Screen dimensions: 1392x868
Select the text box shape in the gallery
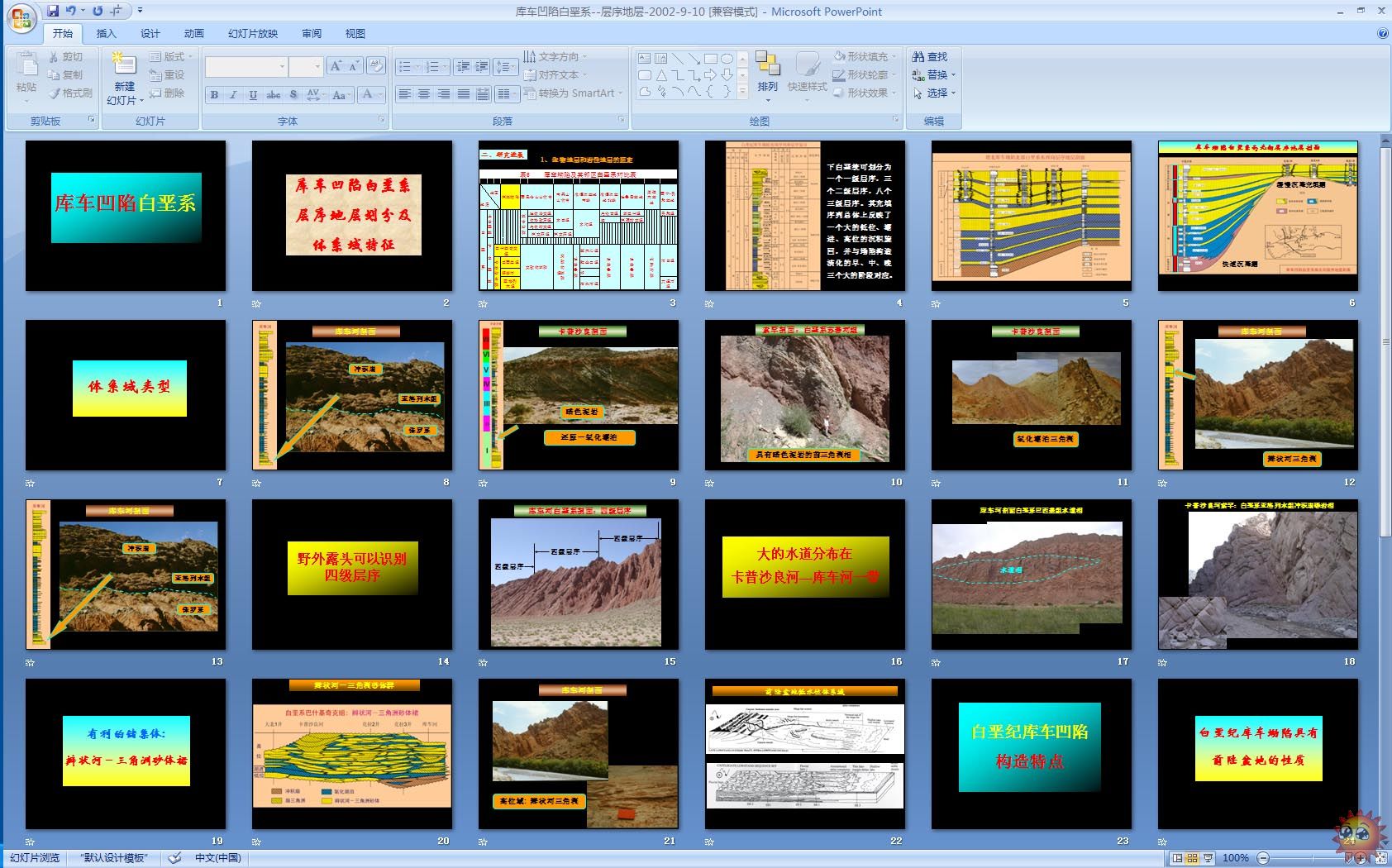coord(645,59)
